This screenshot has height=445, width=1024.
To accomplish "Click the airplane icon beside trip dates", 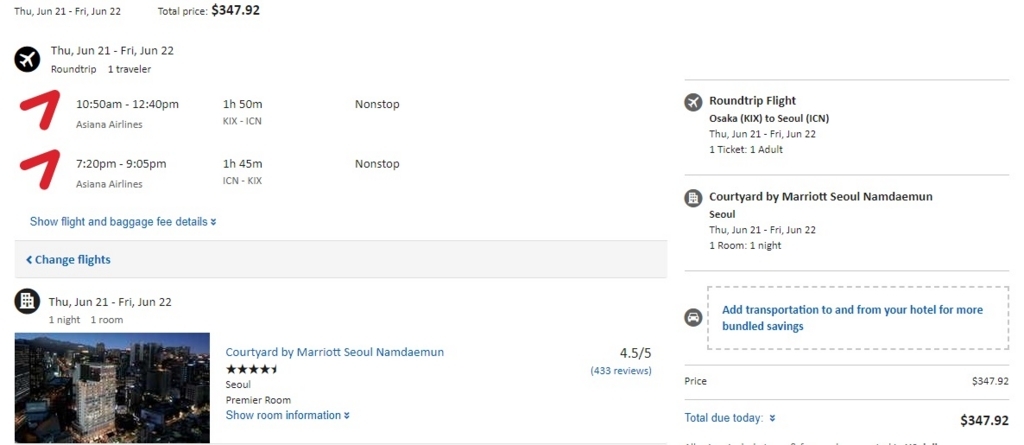I will 27,59.
